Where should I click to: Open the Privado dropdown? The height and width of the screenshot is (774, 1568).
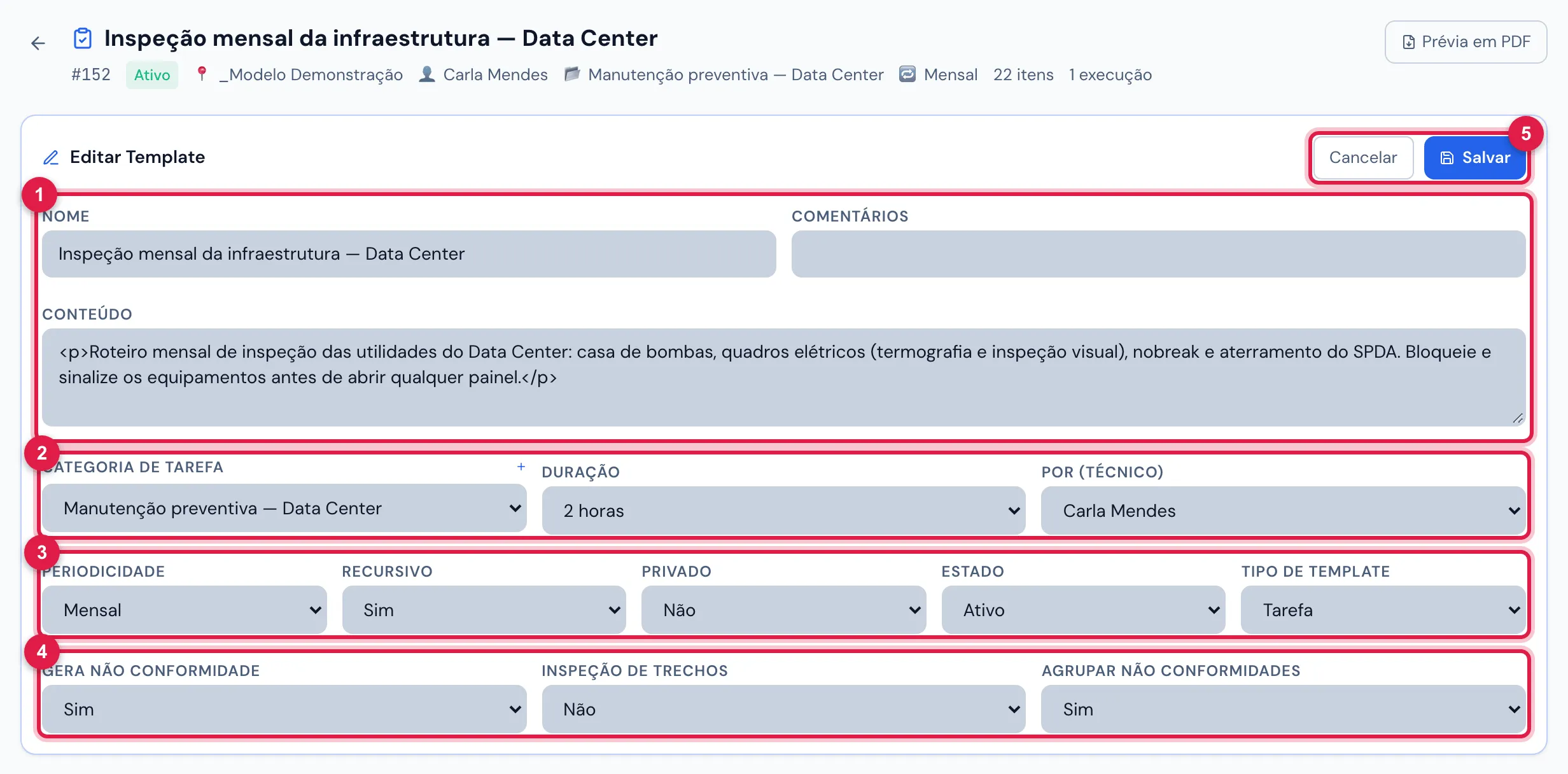[784, 610]
